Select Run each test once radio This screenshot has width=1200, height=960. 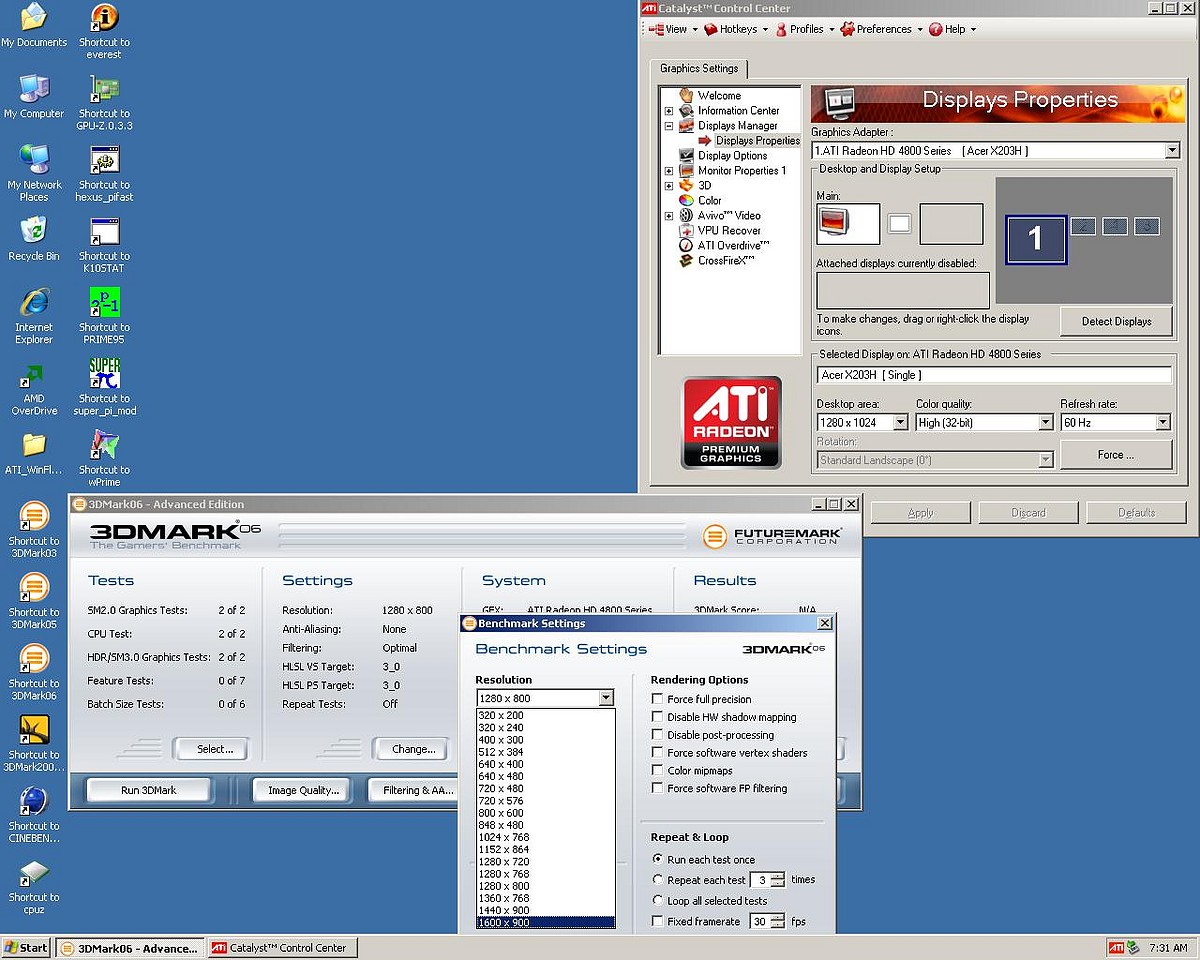click(657, 860)
